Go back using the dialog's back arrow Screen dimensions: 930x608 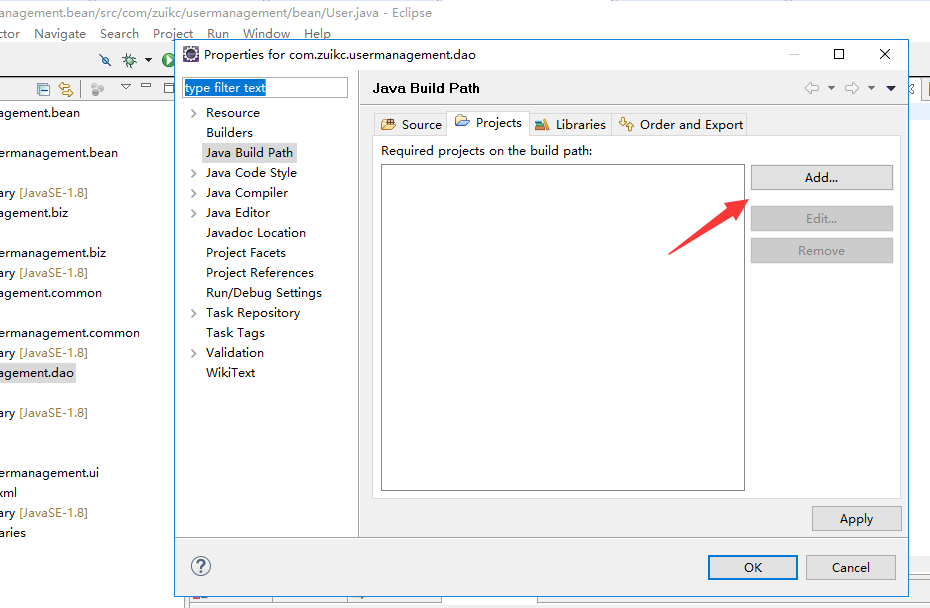811,88
